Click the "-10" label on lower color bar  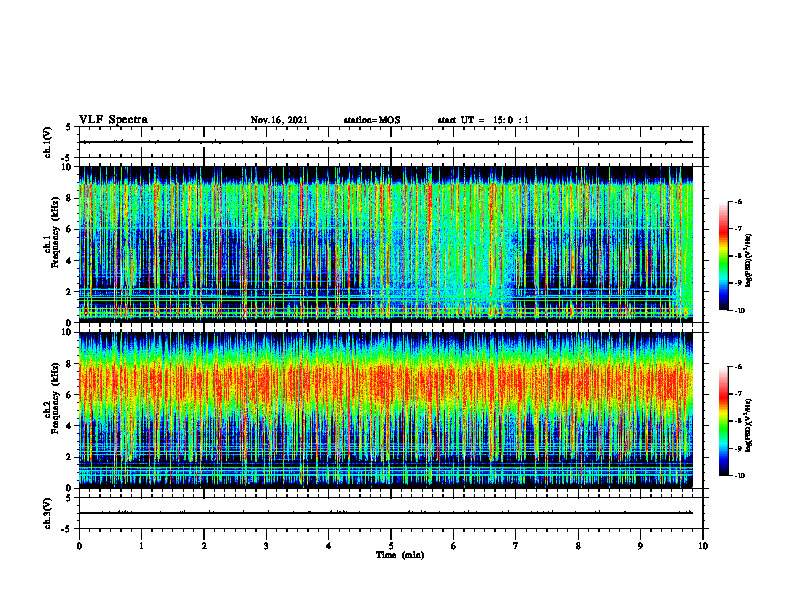point(740,475)
